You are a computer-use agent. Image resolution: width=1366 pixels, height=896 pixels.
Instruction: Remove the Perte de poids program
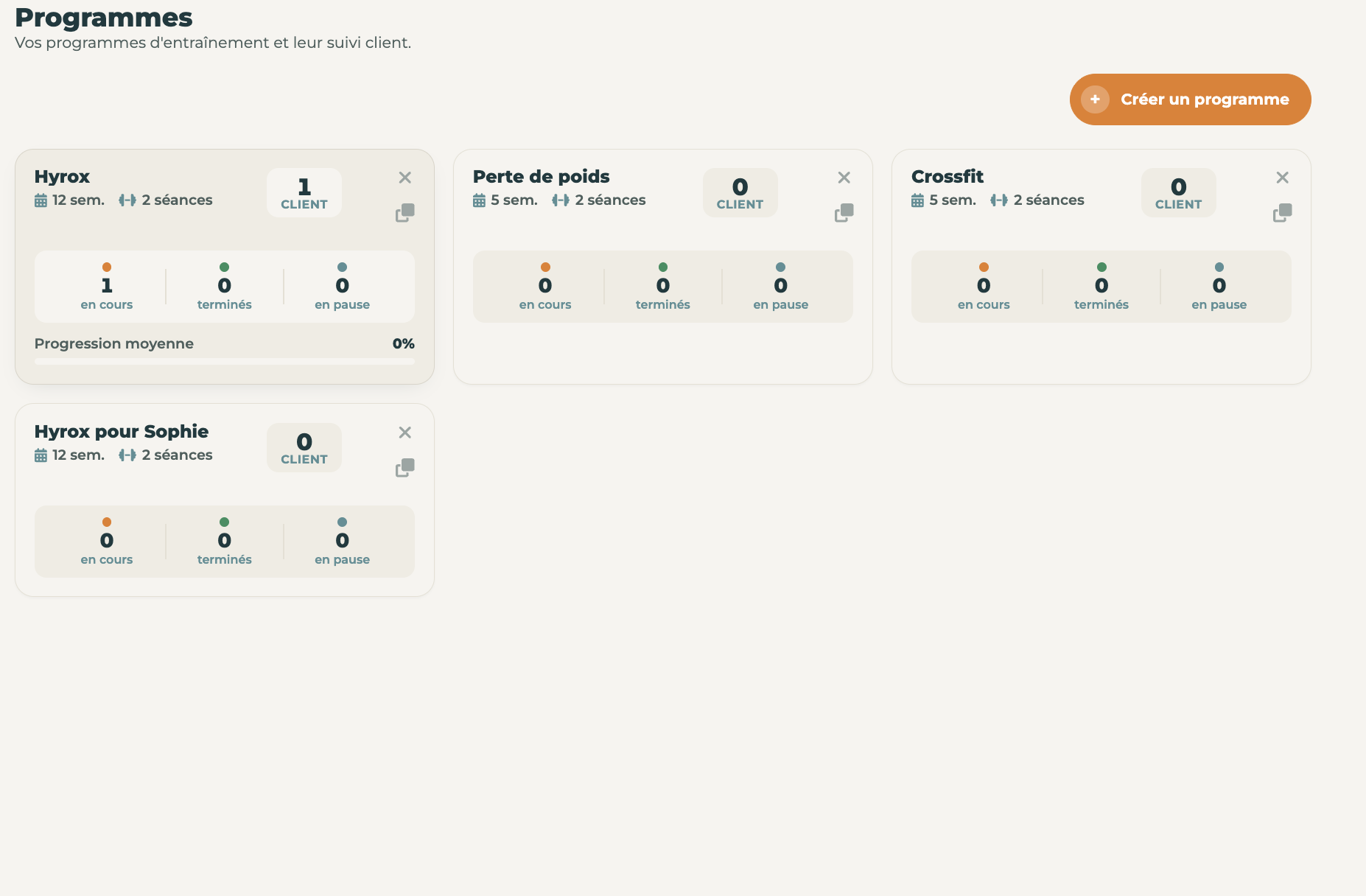click(x=844, y=178)
